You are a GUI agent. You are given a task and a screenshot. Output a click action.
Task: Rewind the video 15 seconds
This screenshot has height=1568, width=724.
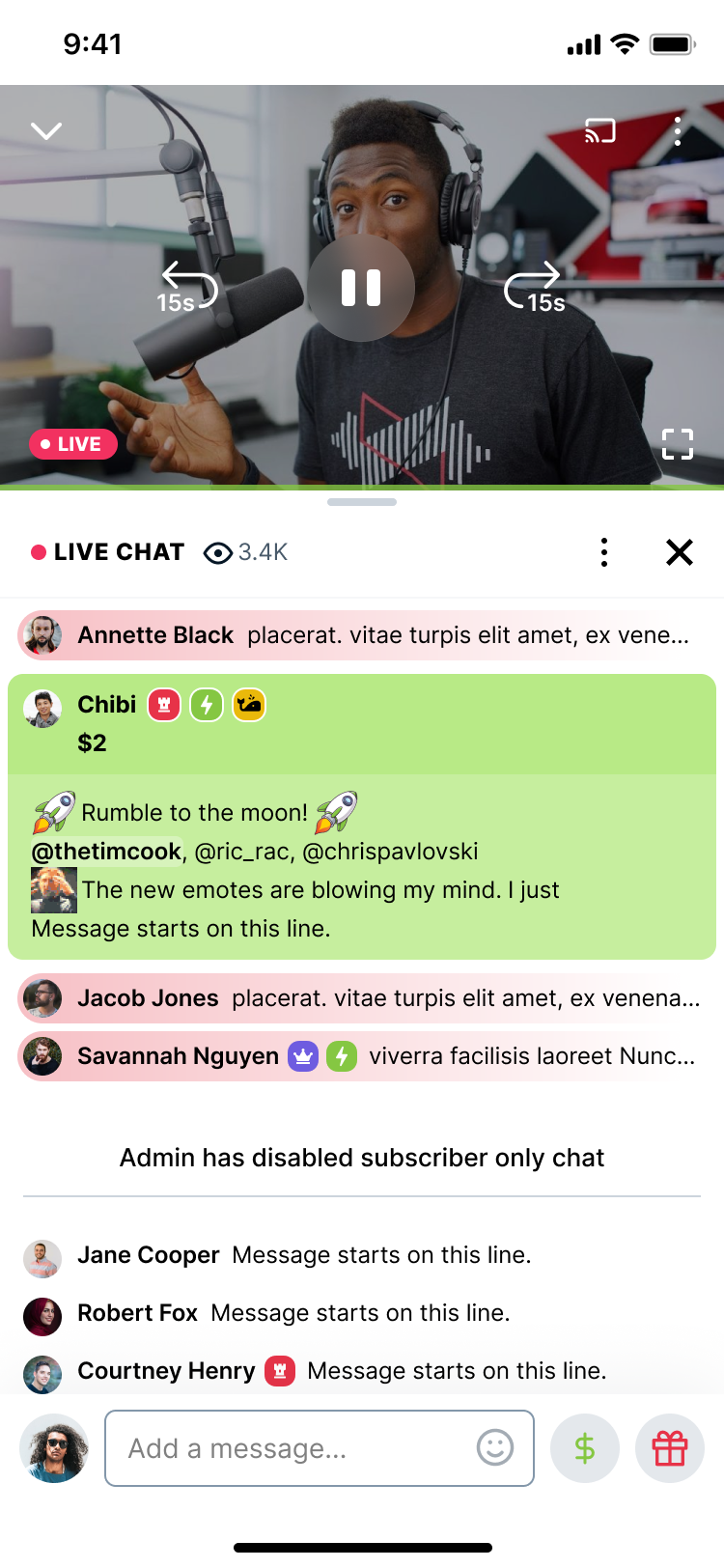(187, 288)
